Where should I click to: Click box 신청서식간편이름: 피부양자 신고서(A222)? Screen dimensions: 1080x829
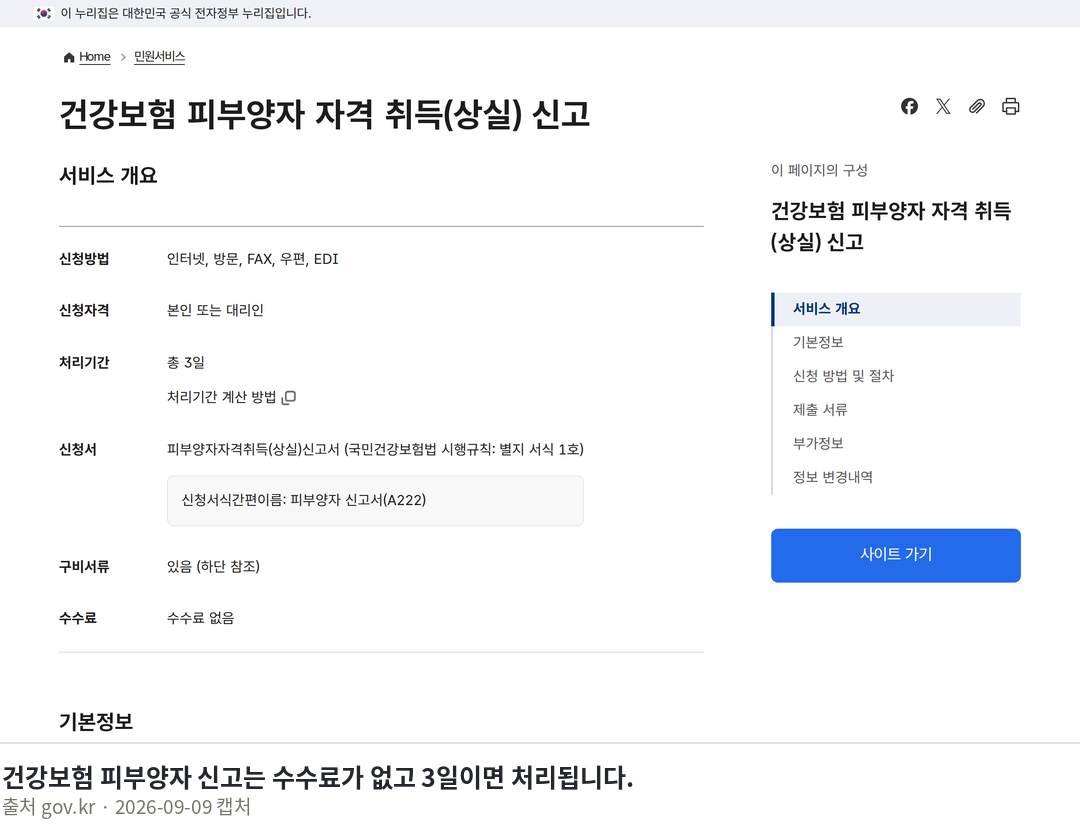pos(375,501)
